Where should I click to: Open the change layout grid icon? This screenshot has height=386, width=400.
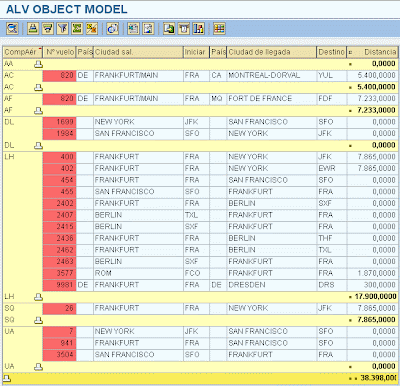(x=219, y=28)
